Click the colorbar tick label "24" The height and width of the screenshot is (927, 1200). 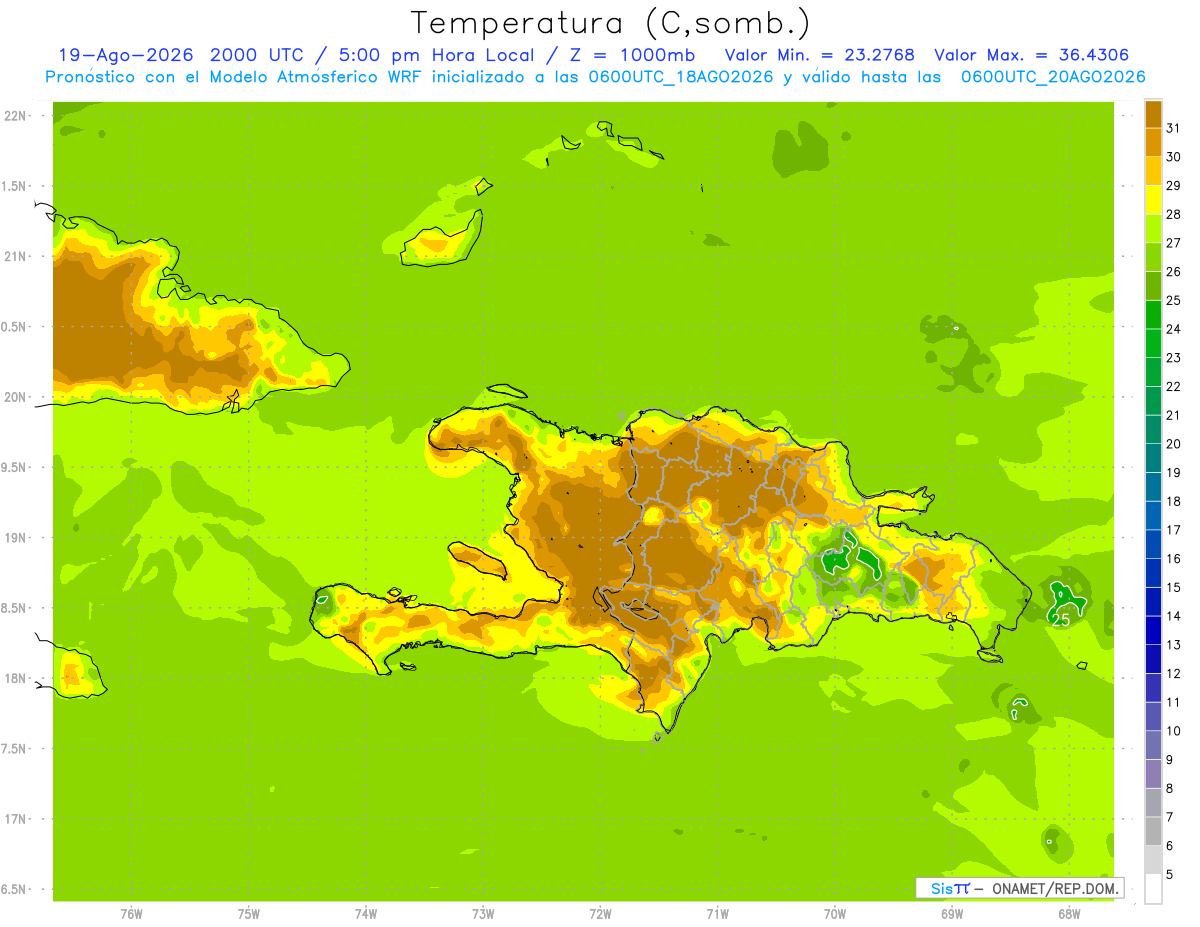[1174, 329]
